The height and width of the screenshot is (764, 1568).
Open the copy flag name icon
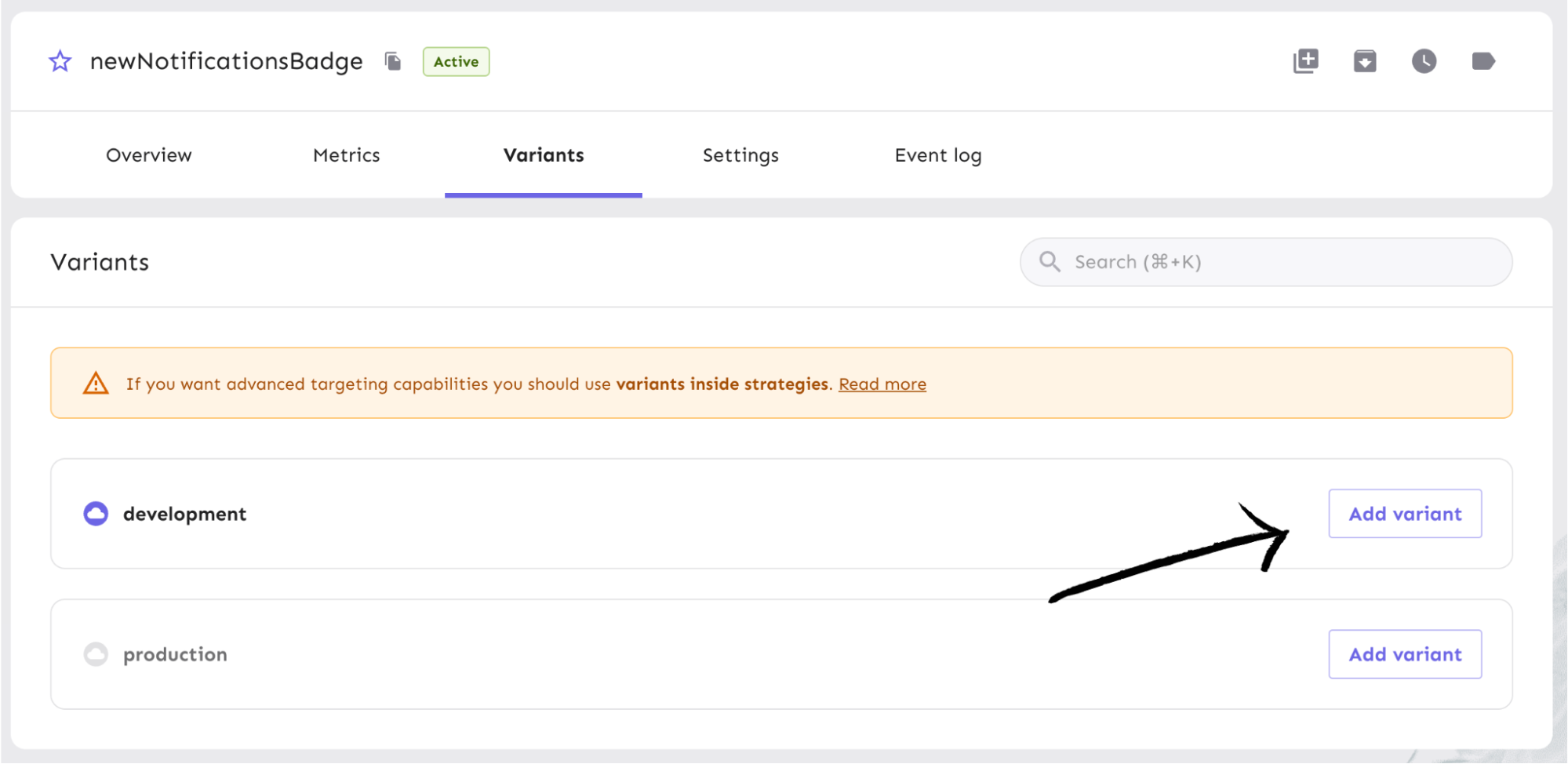click(x=392, y=61)
